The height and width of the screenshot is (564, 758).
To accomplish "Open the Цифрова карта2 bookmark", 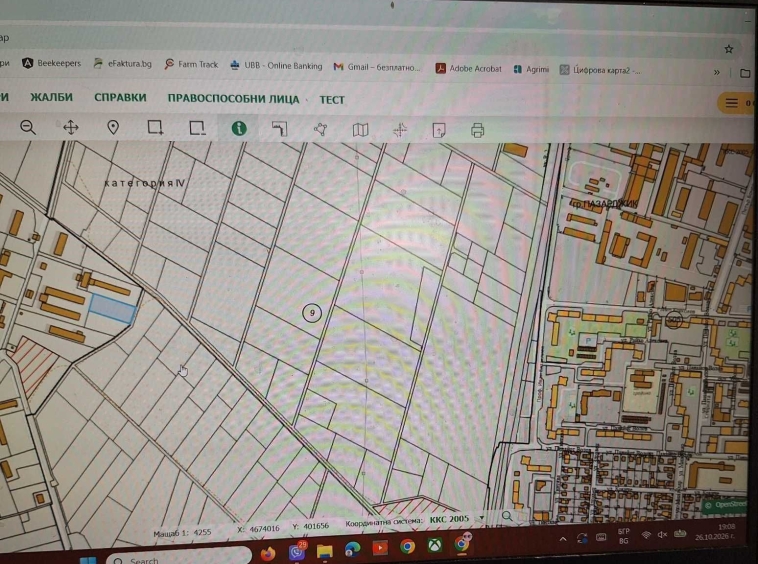I will (x=600, y=70).
